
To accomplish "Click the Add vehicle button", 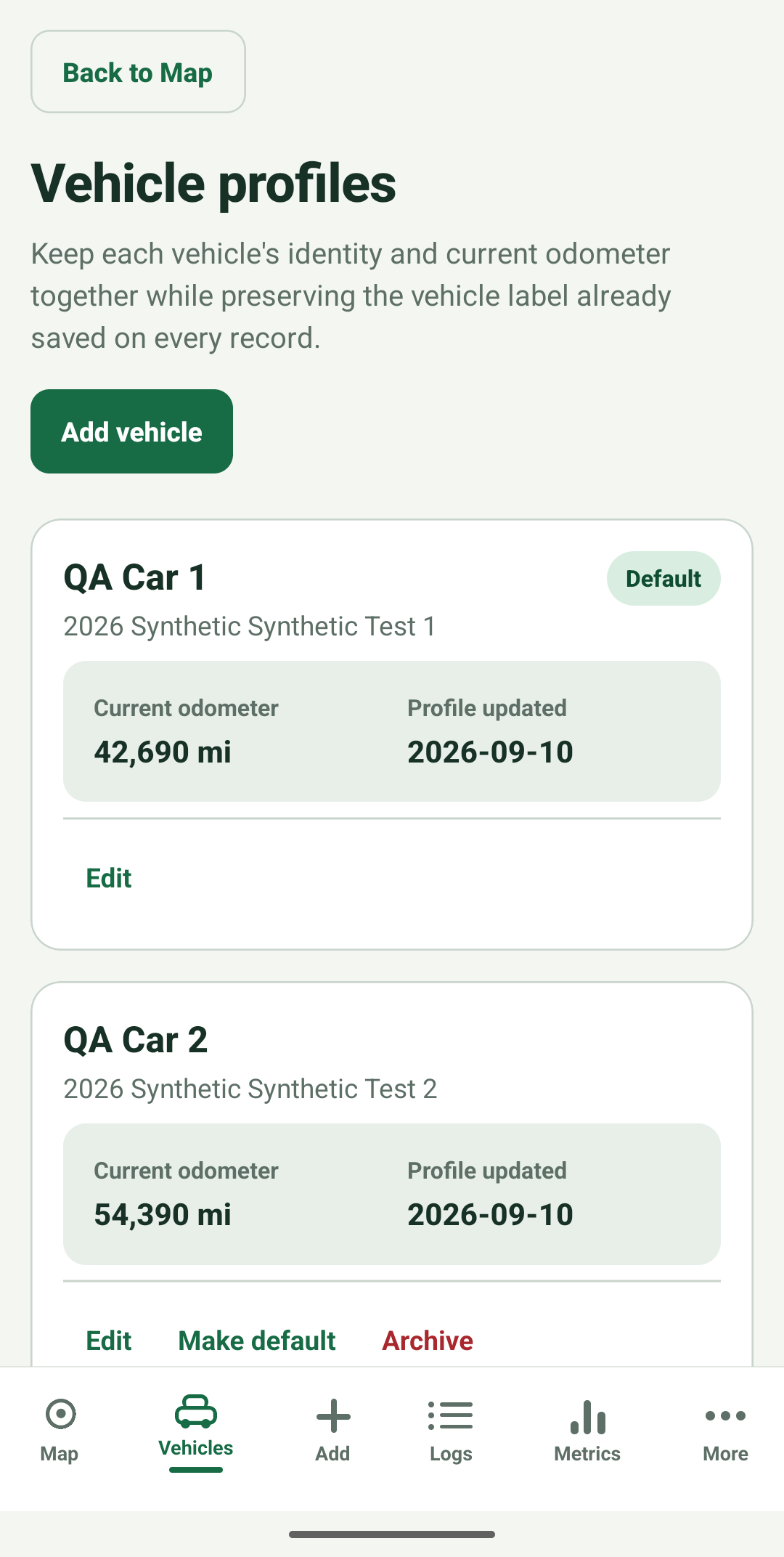I will pos(131,431).
